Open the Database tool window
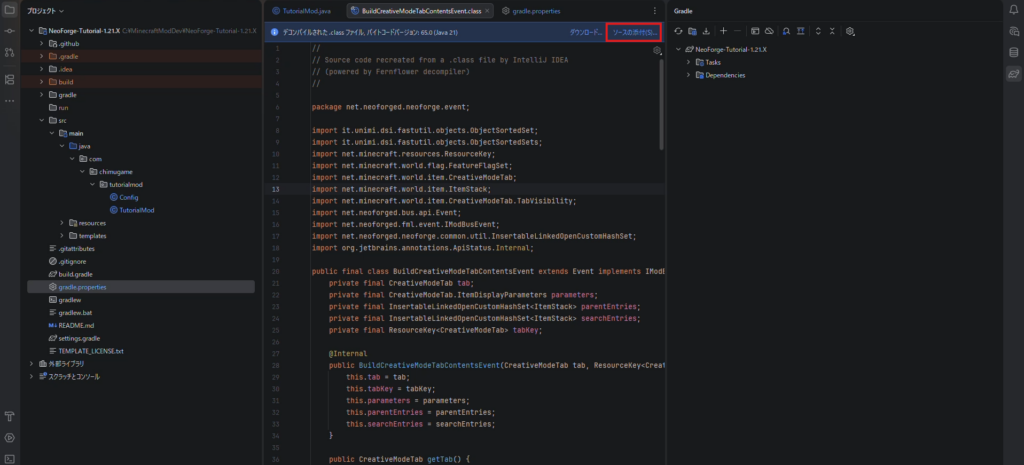Screen dimensions: 1024x465 (1014, 52)
